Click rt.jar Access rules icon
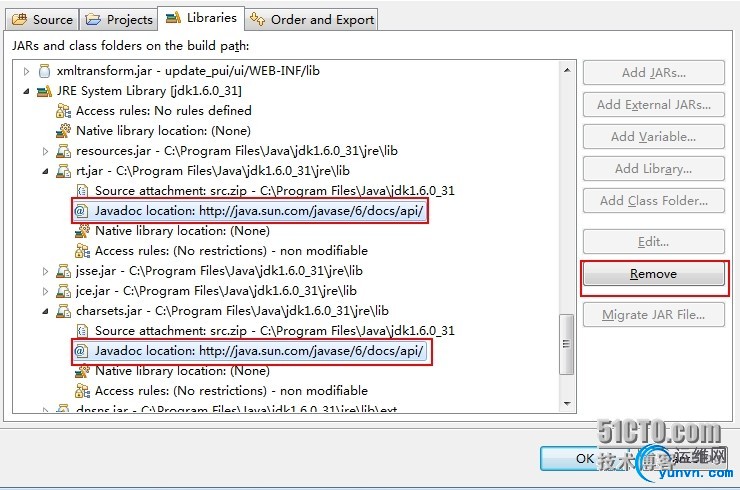Image resolution: width=740 pixels, height=490 pixels. pyautogui.click(x=82, y=251)
